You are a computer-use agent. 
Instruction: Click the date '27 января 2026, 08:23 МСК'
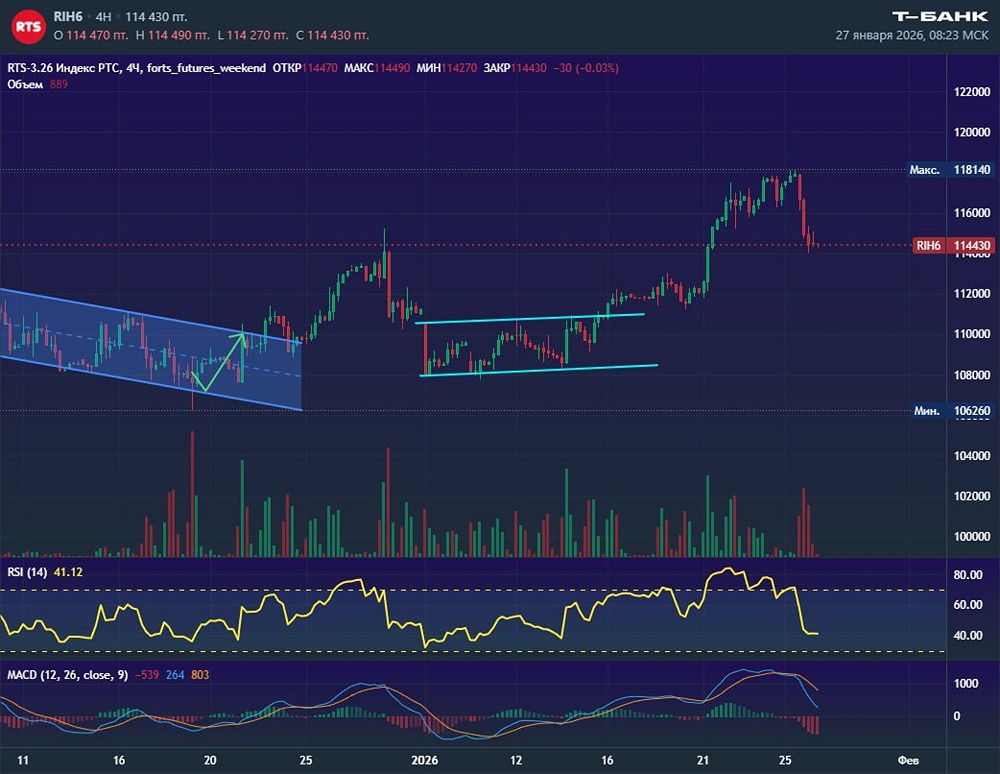912,35
